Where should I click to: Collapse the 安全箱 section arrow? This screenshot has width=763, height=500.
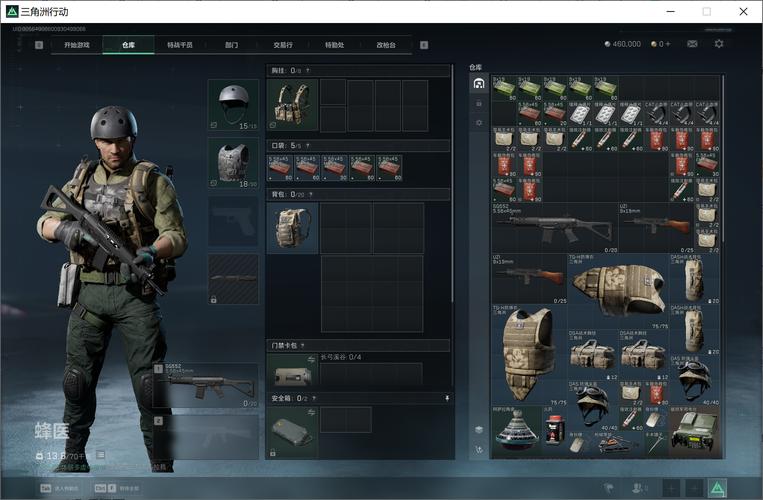[x=447, y=397]
